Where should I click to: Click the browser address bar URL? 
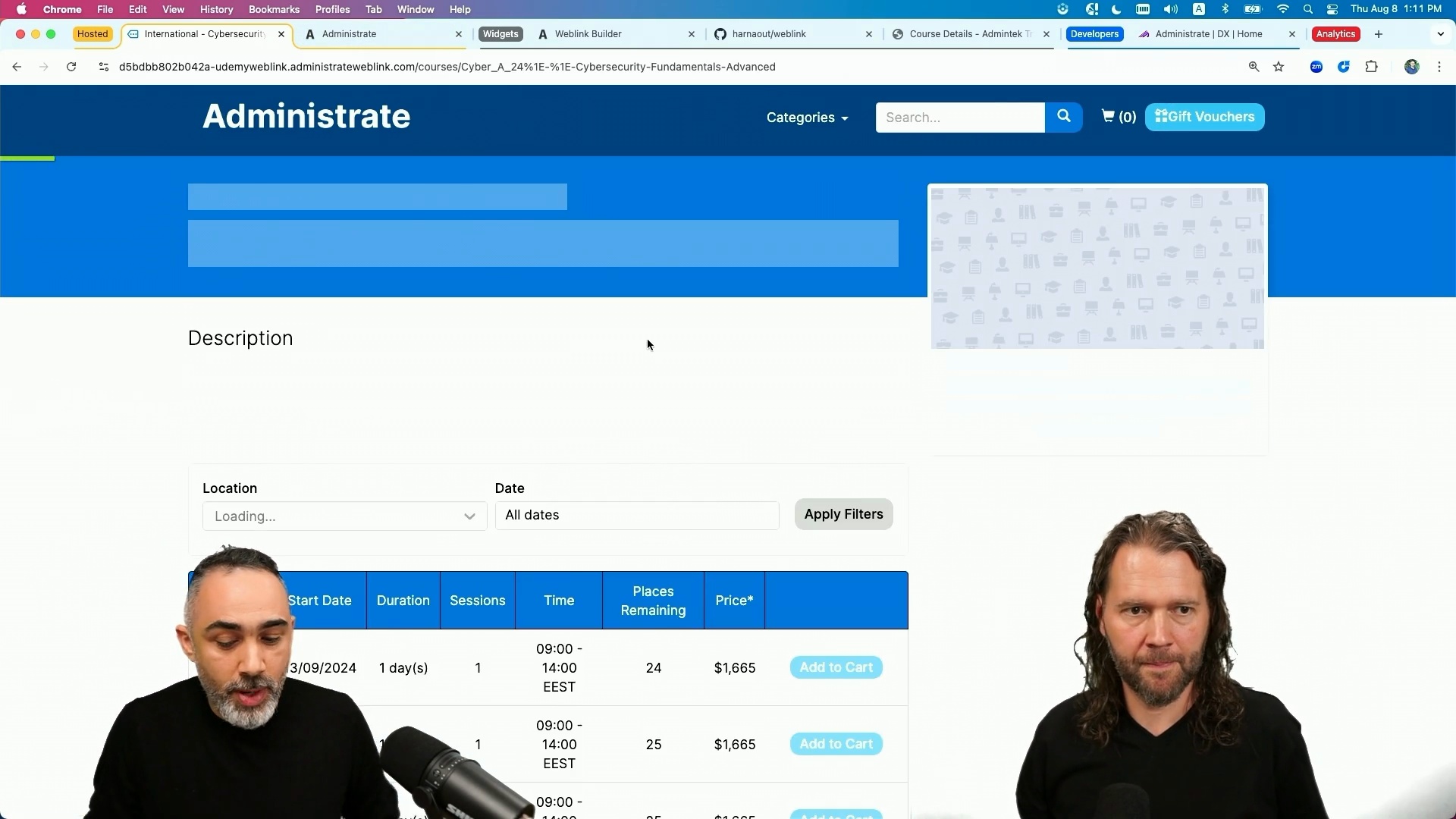point(447,67)
